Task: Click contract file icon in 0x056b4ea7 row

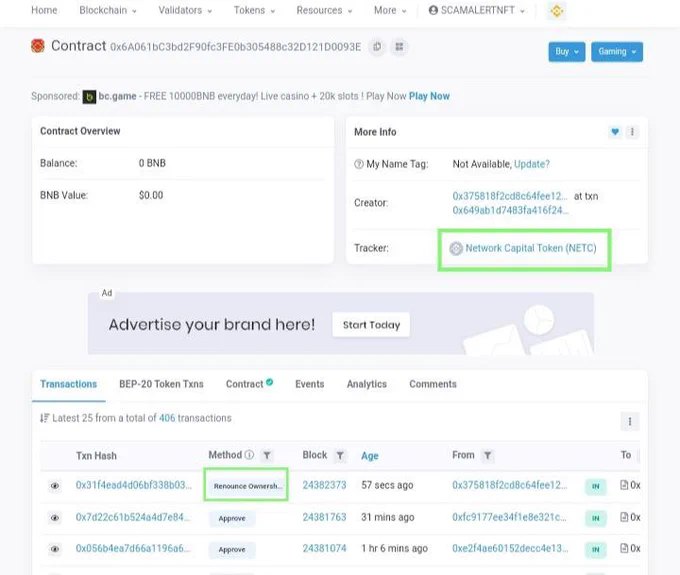Action: [x=624, y=548]
